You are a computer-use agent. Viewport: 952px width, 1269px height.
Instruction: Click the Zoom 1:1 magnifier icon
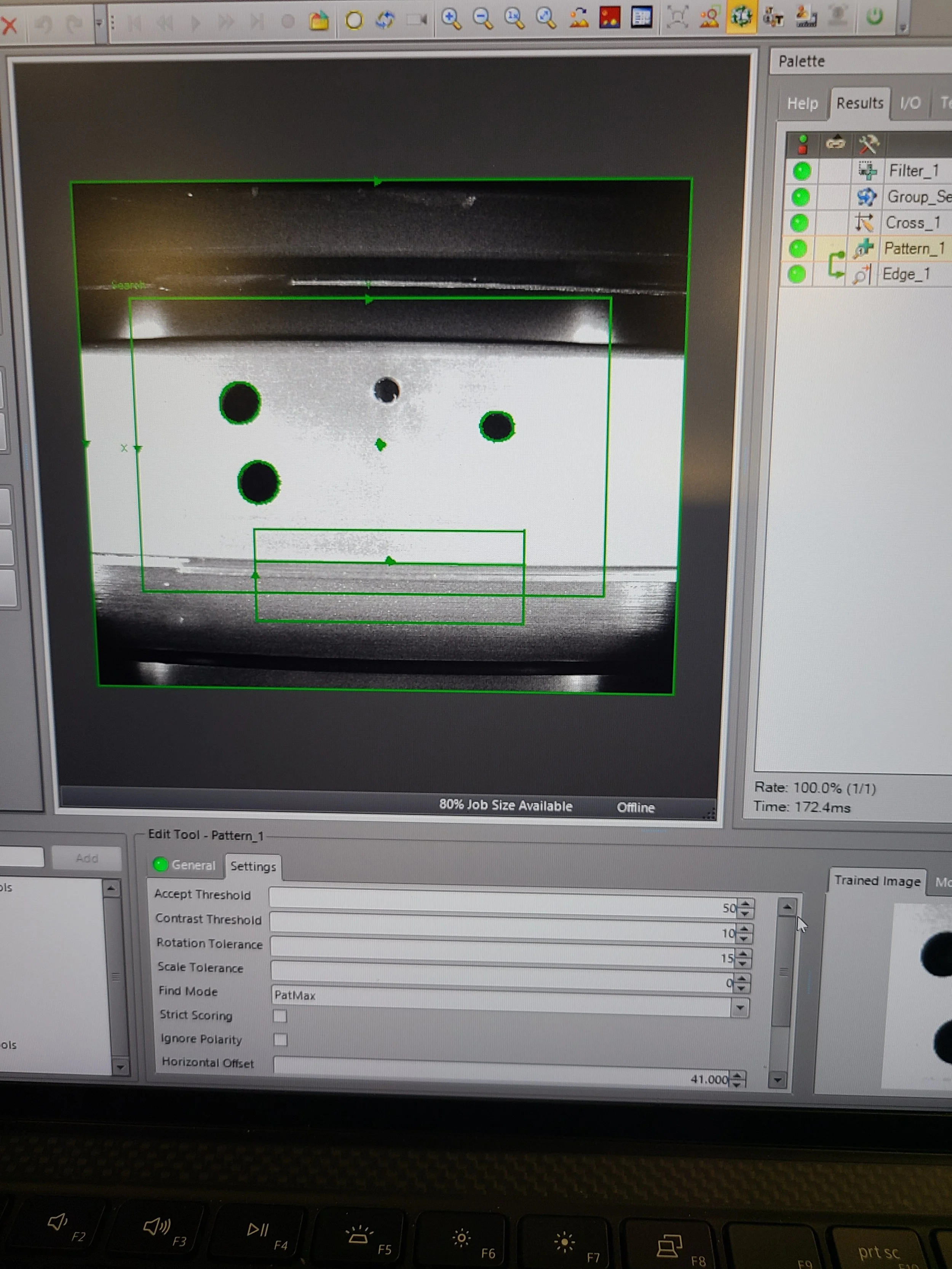(x=514, y=19)
